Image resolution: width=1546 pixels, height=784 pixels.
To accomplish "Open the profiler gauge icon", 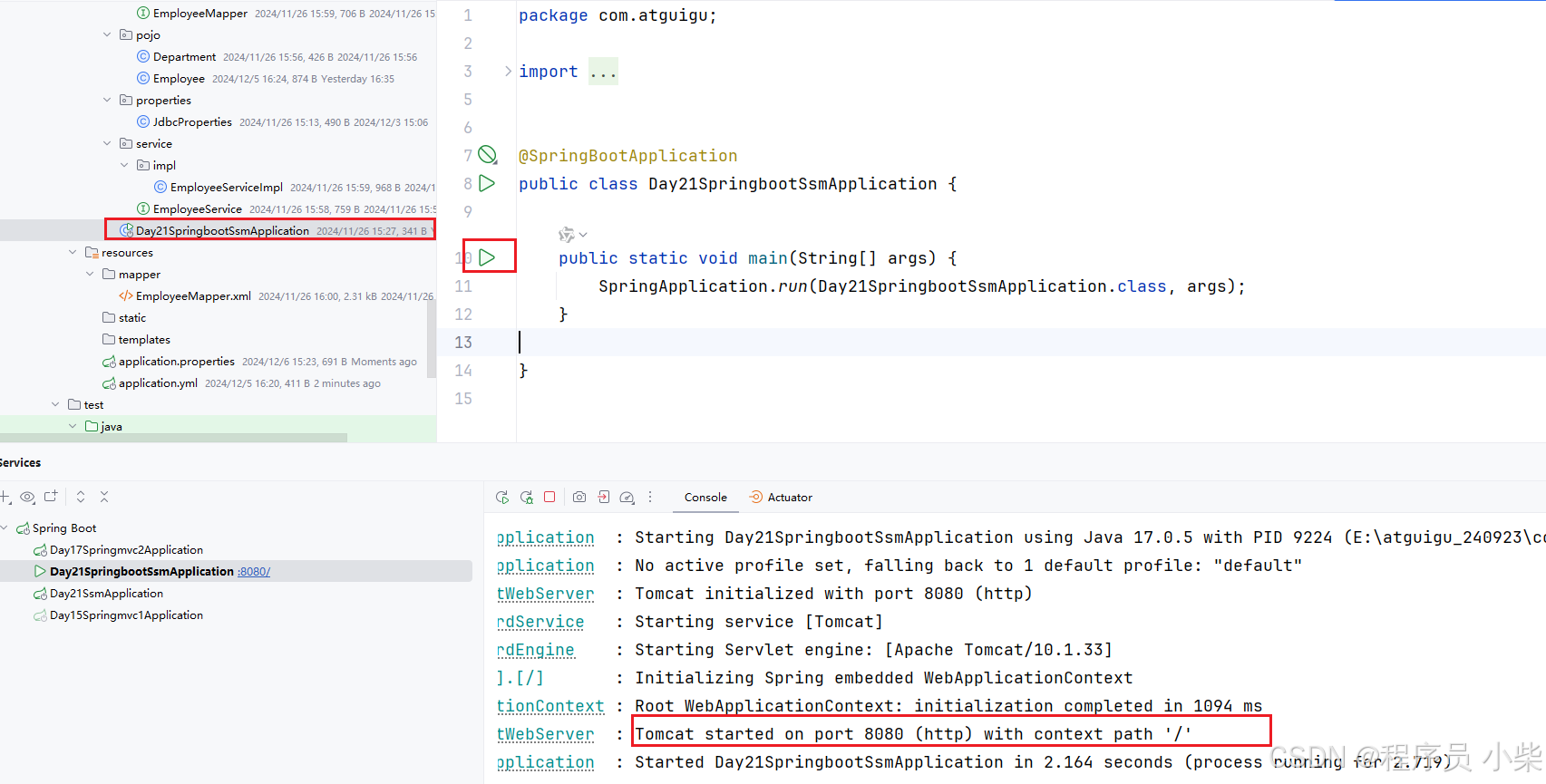I will pos(627,498).
